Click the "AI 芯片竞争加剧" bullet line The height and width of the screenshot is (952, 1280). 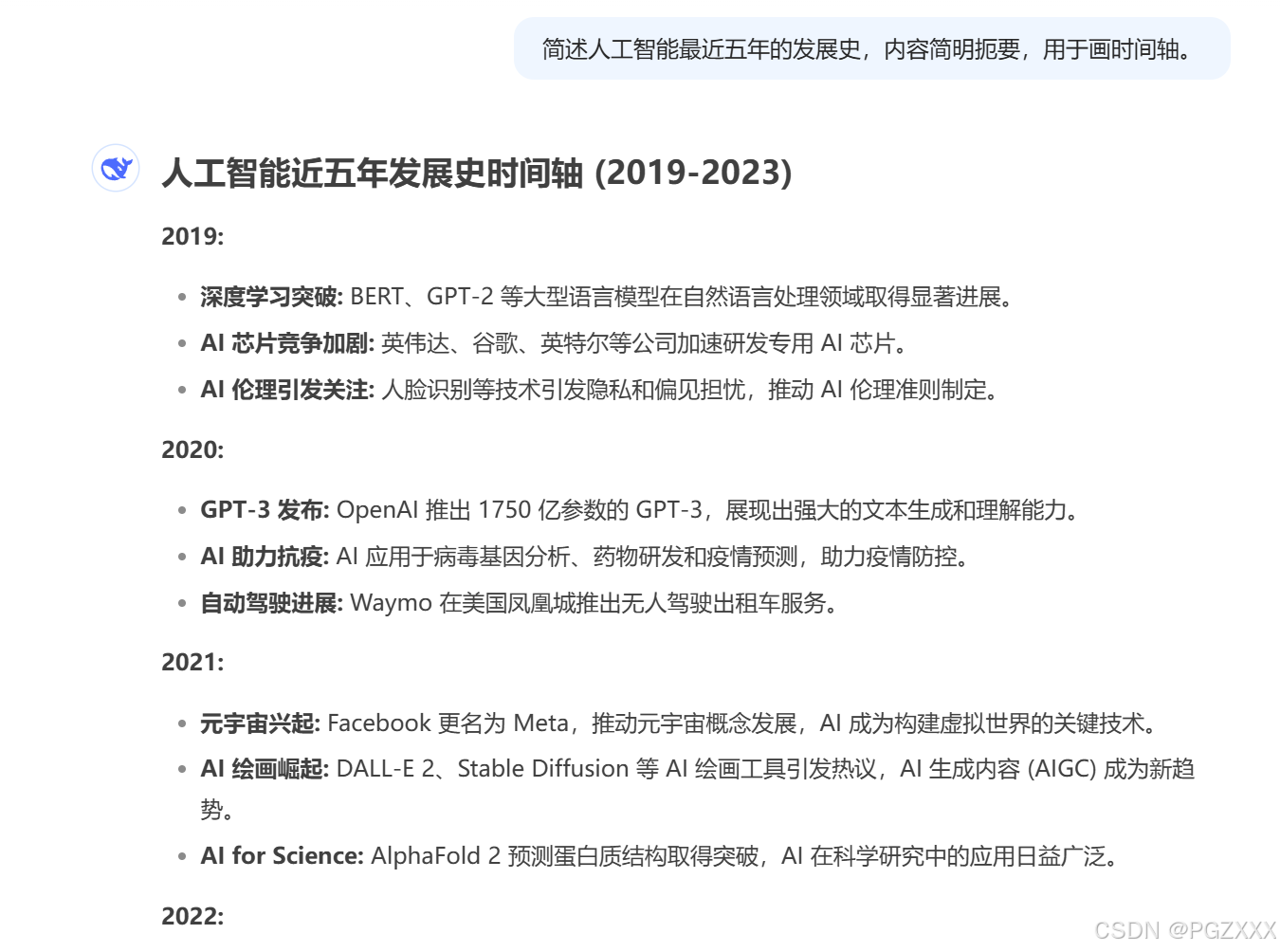coord(556,343)
